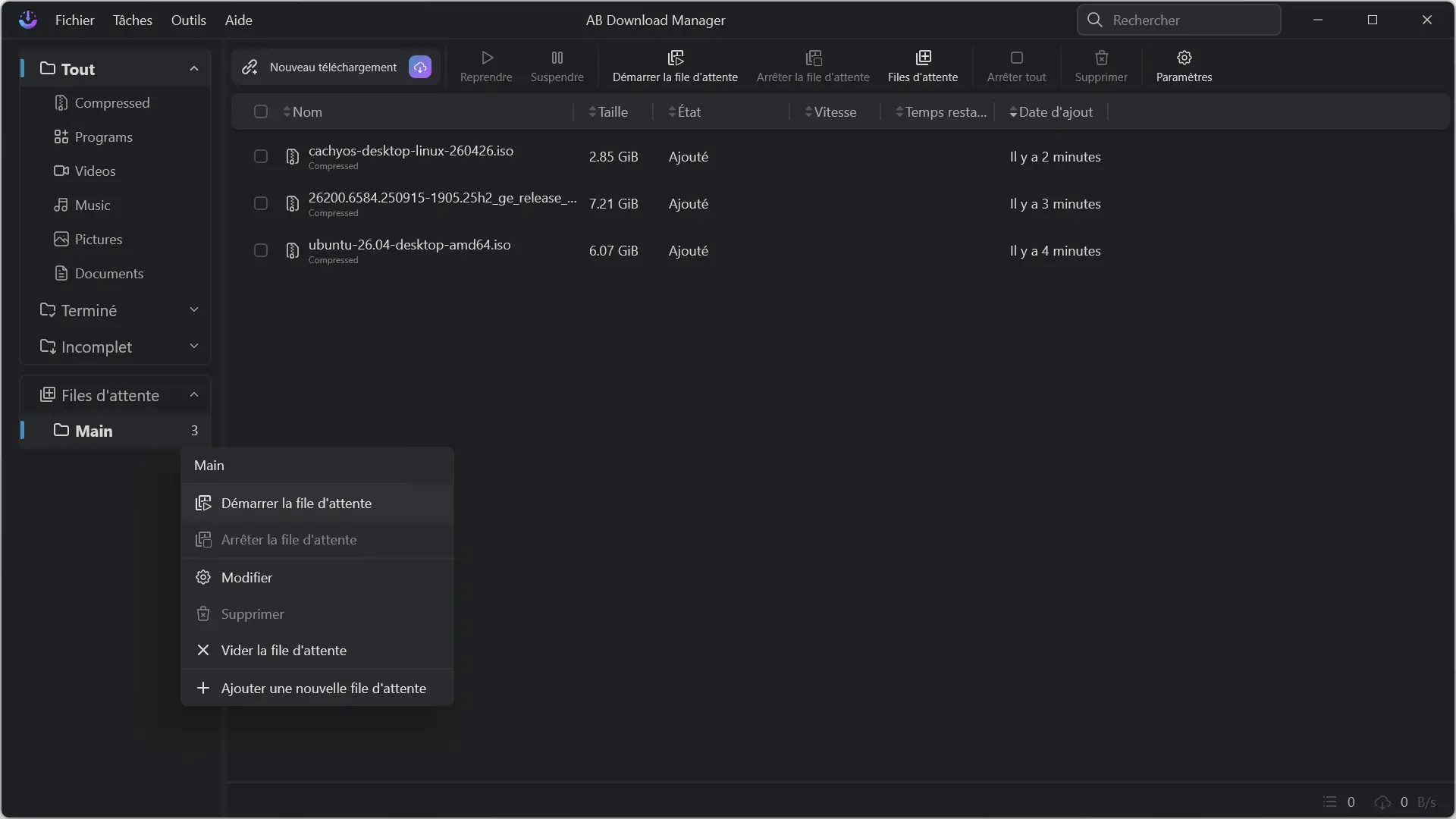Click the 7.21 GiB size cell
The height and width of the screenshot is (819, 1456).
coord(613,204)
